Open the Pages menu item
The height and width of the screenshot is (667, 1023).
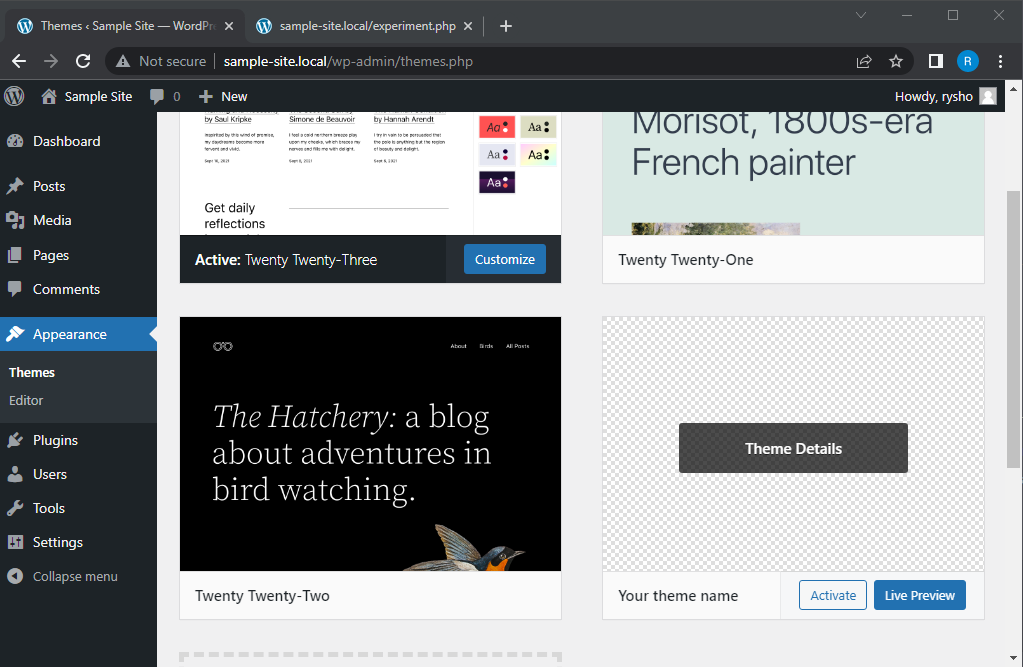click(78, 255)
